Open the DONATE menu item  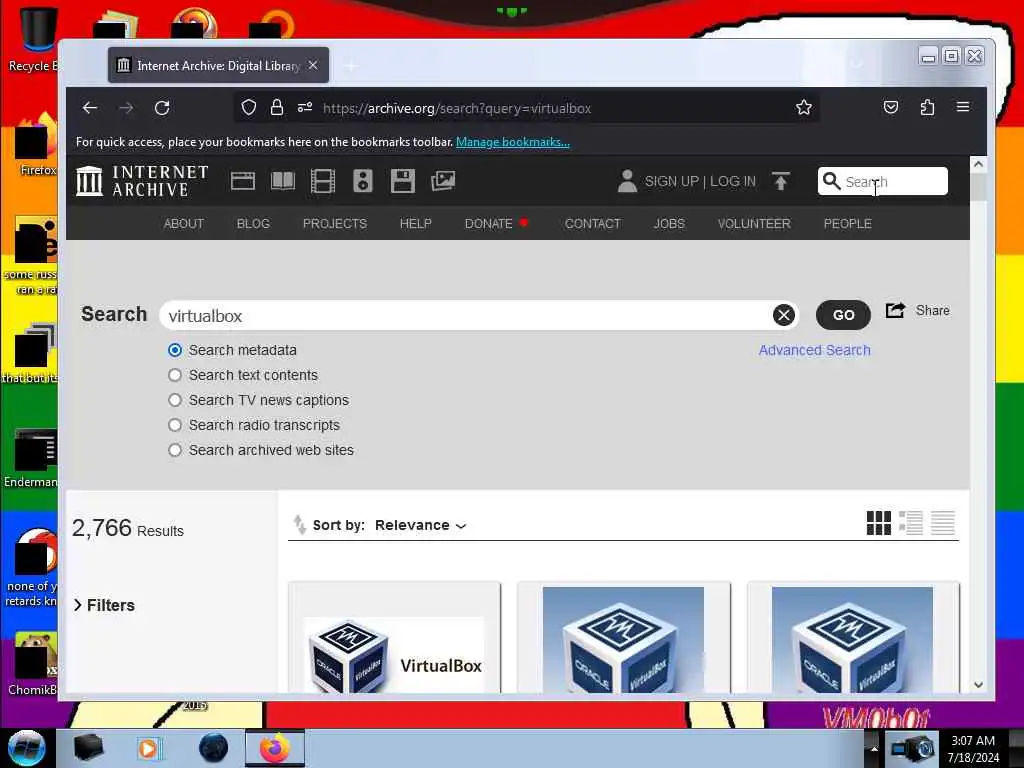488,223
